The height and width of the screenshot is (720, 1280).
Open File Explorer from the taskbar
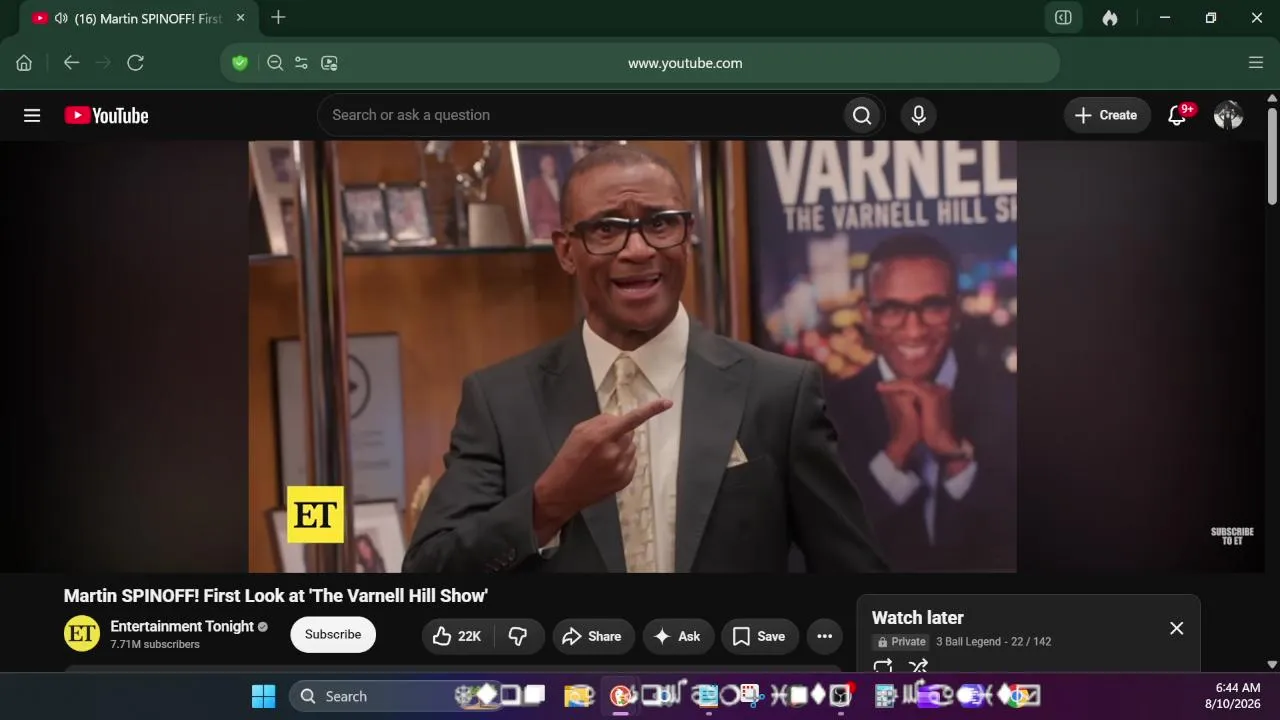pyautogui.click(x=579, y=696)
